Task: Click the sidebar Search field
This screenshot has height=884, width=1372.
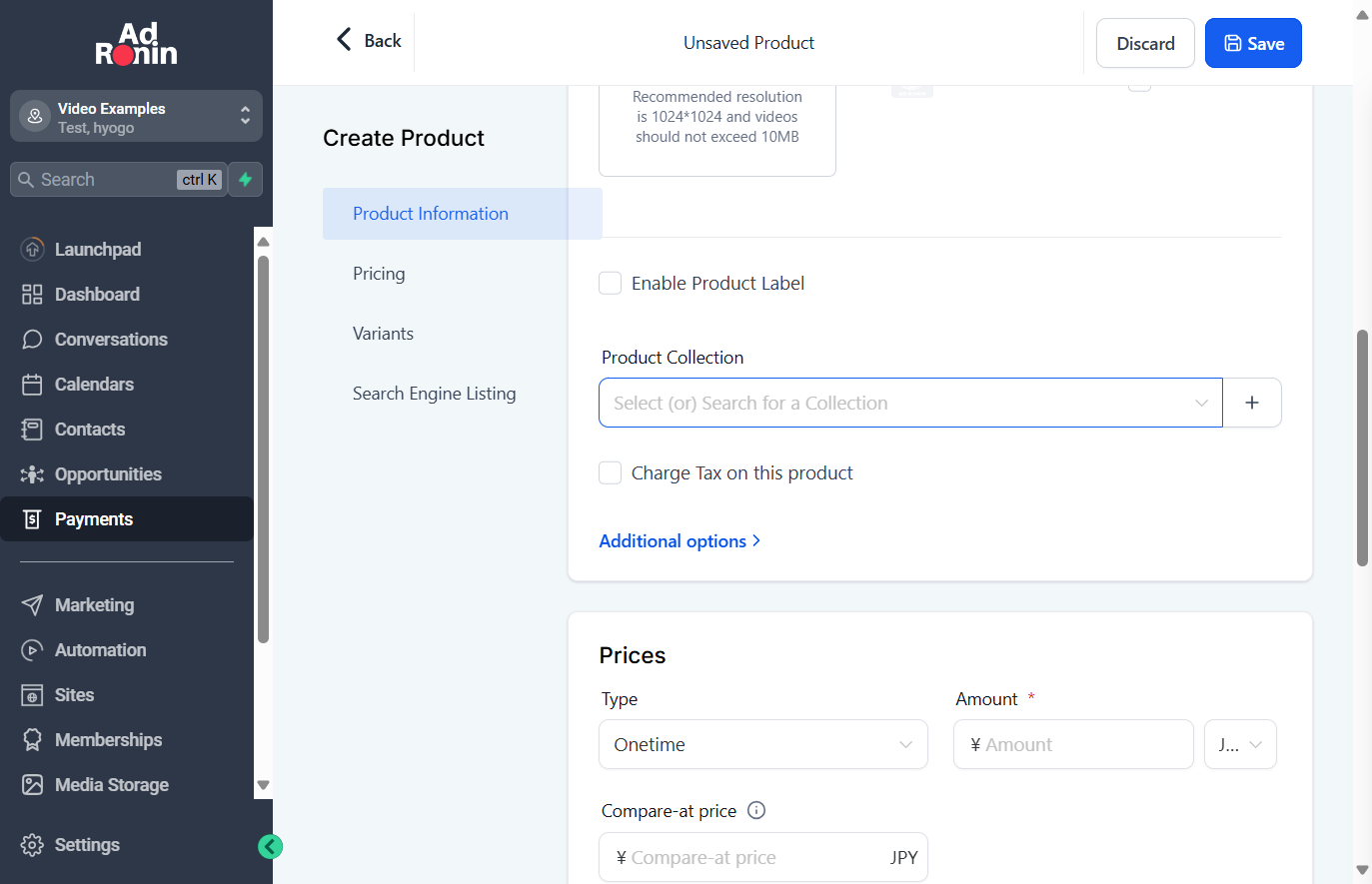Action: tap(119, 179)
